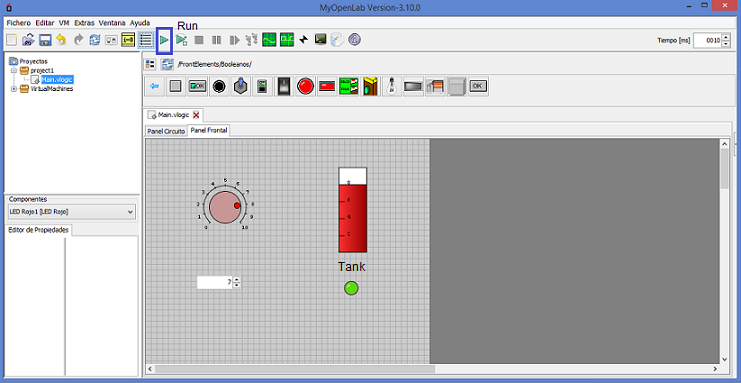This screenshot has width=741, height=383.
Task: Select the red round LED element
Action: [x=305, y=87]
